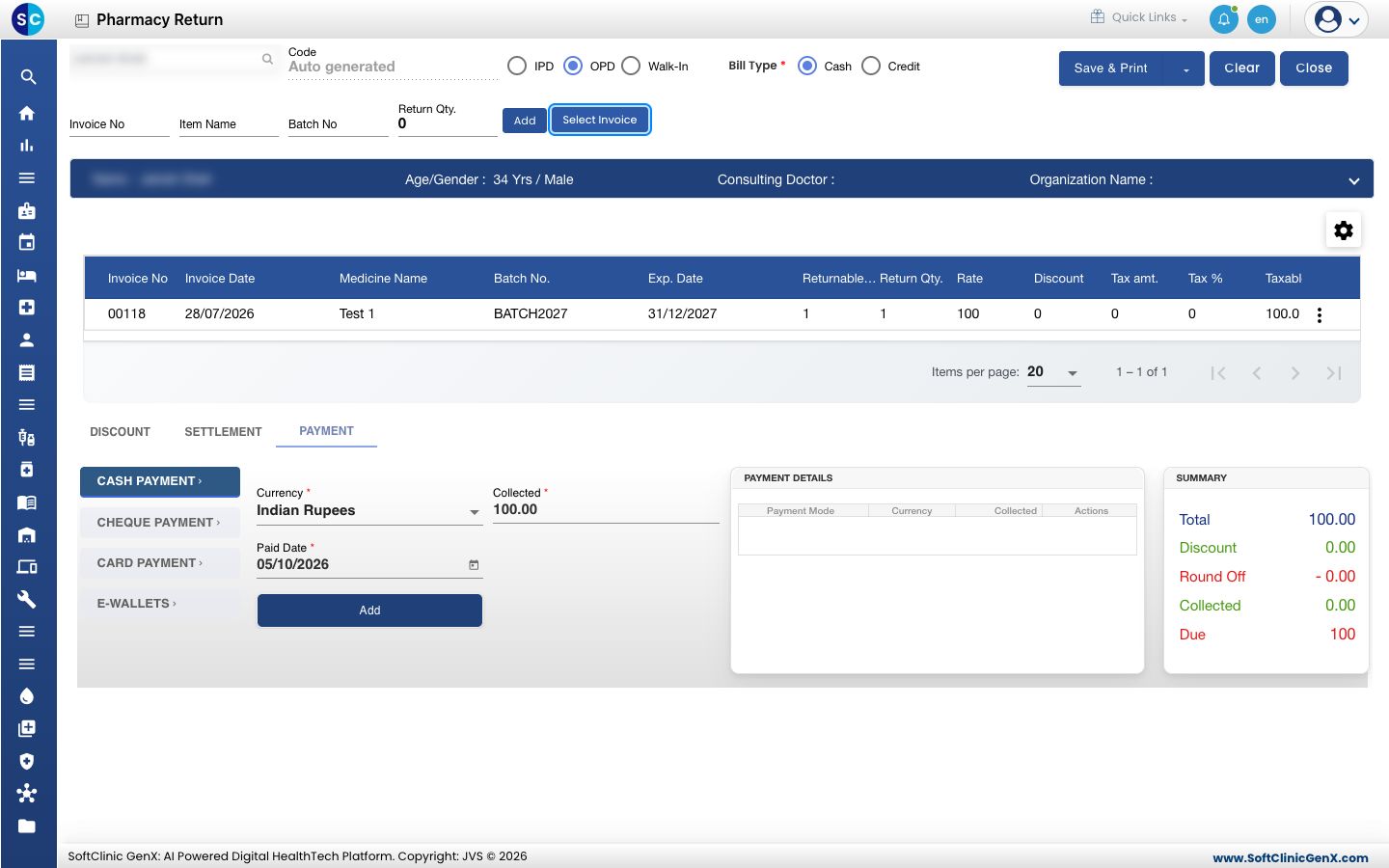Switch to the DISCOUNT tab
Image resolution: width=1389 pixels, height=868 pixels.
coord(121,432)
